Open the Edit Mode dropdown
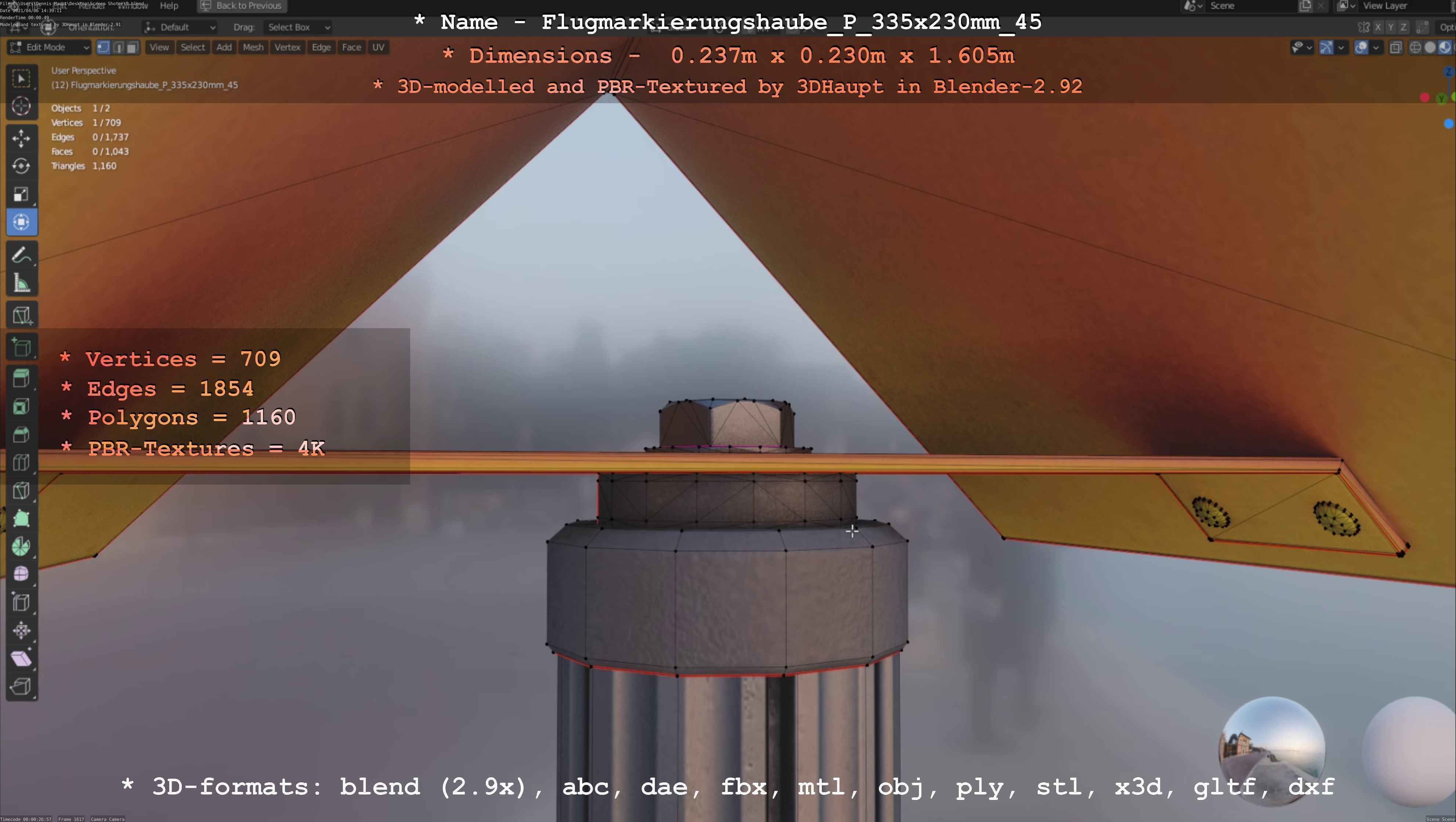The image size is (1456, 822). point(50,47)
